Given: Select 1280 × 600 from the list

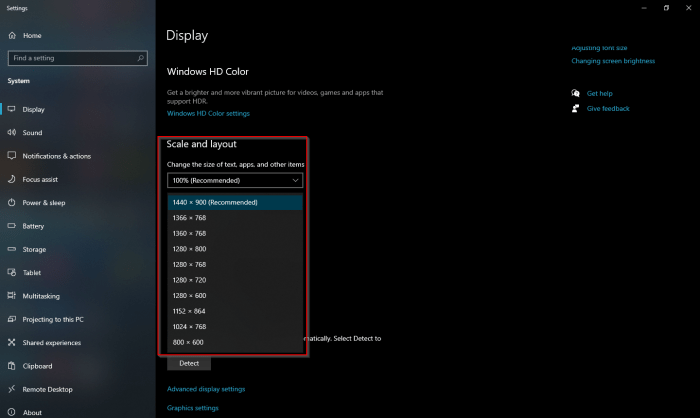Looking at the screenshot, I should [235, 296].
